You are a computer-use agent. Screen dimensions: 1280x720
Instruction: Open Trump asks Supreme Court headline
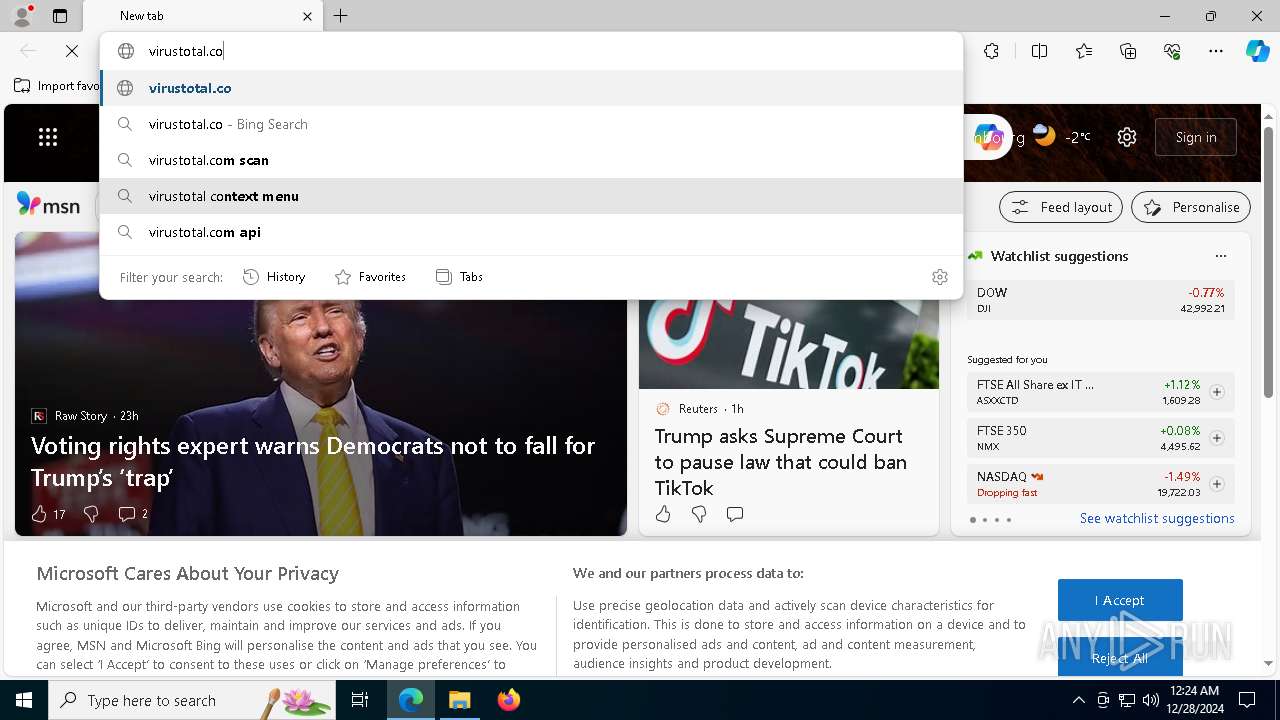(x=781, y=462)
